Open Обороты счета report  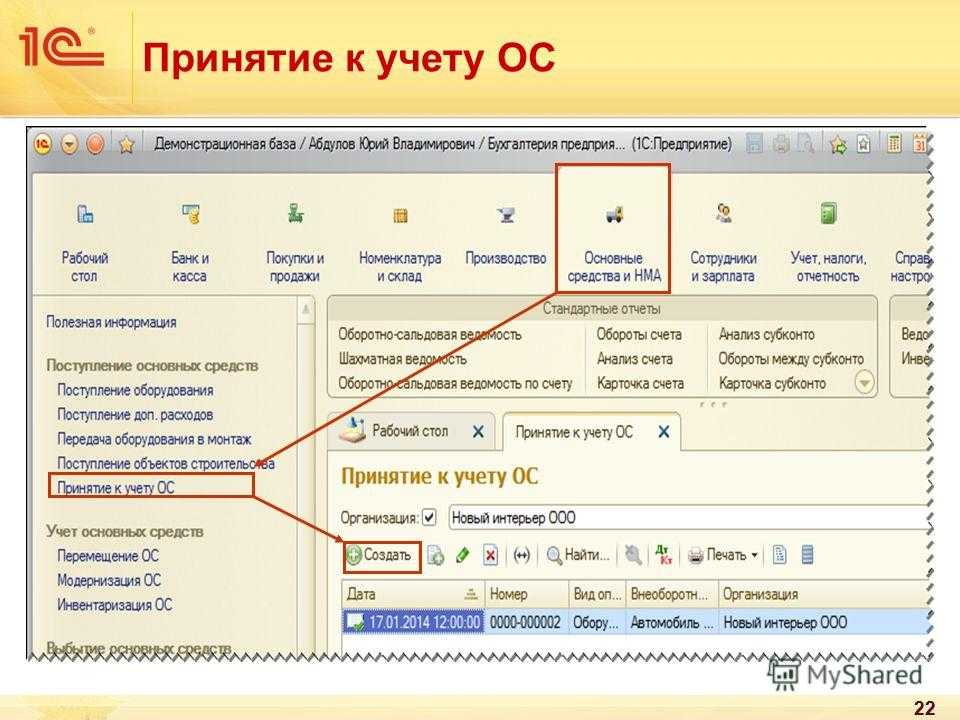pos(639,334)
